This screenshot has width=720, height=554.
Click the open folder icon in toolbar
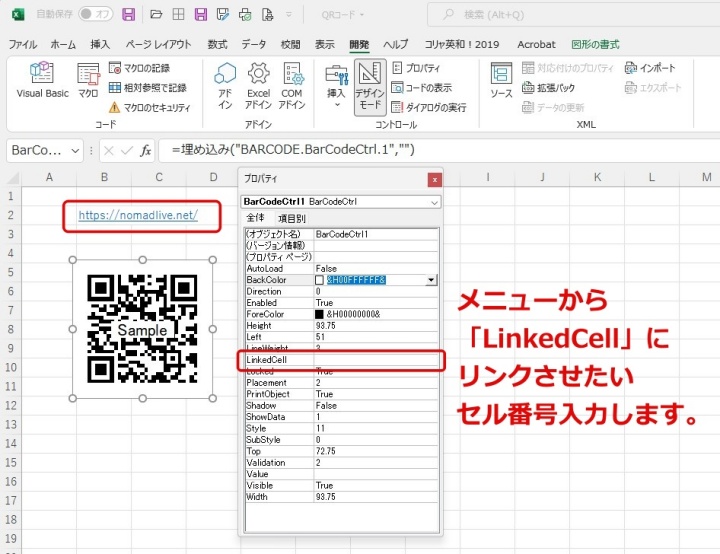pyautogui.click(x=156, y=14)
